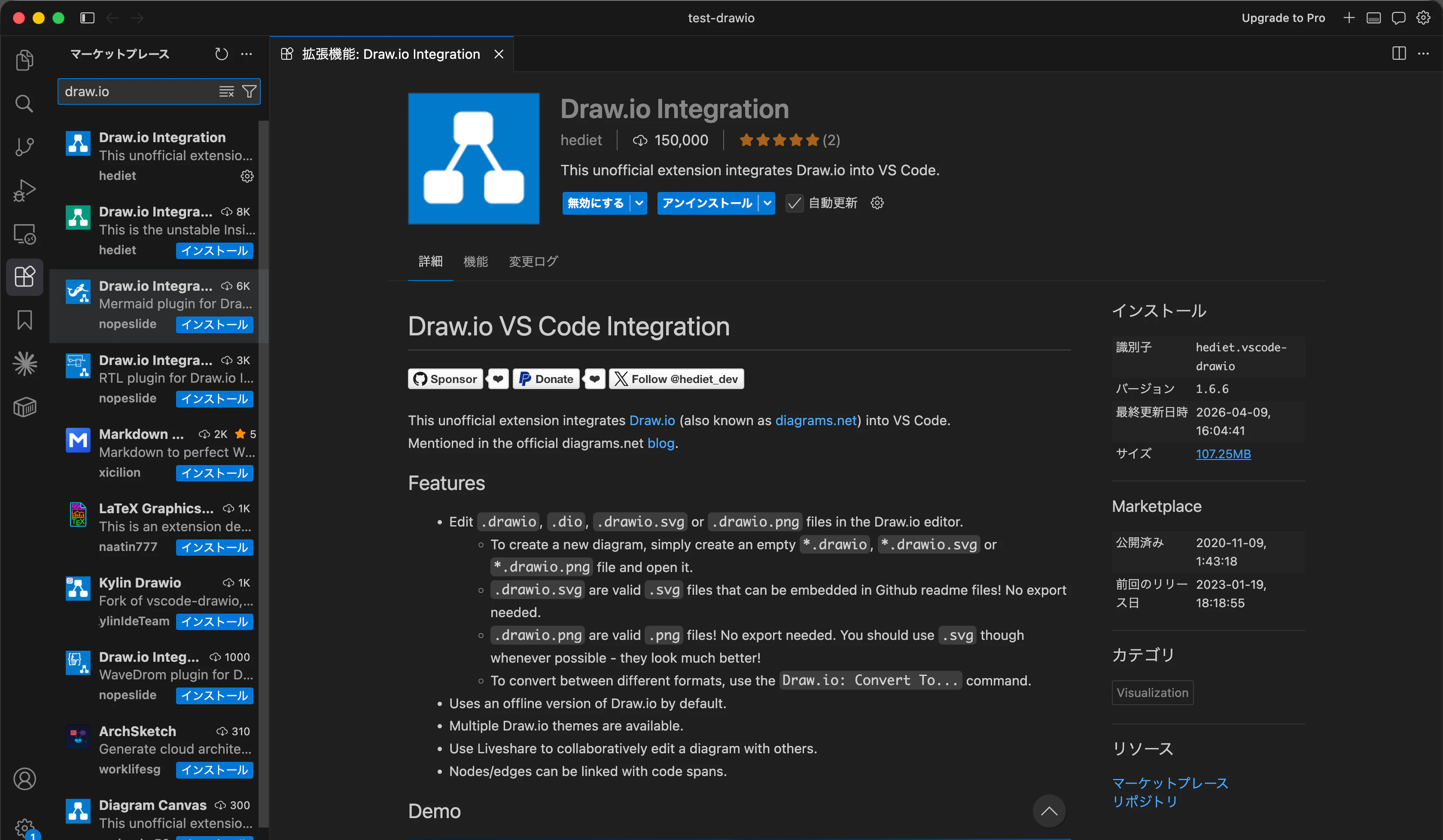Filter extensions with the funnel icon
This screenshot has width=1443, height=840.
click(249, 91)
